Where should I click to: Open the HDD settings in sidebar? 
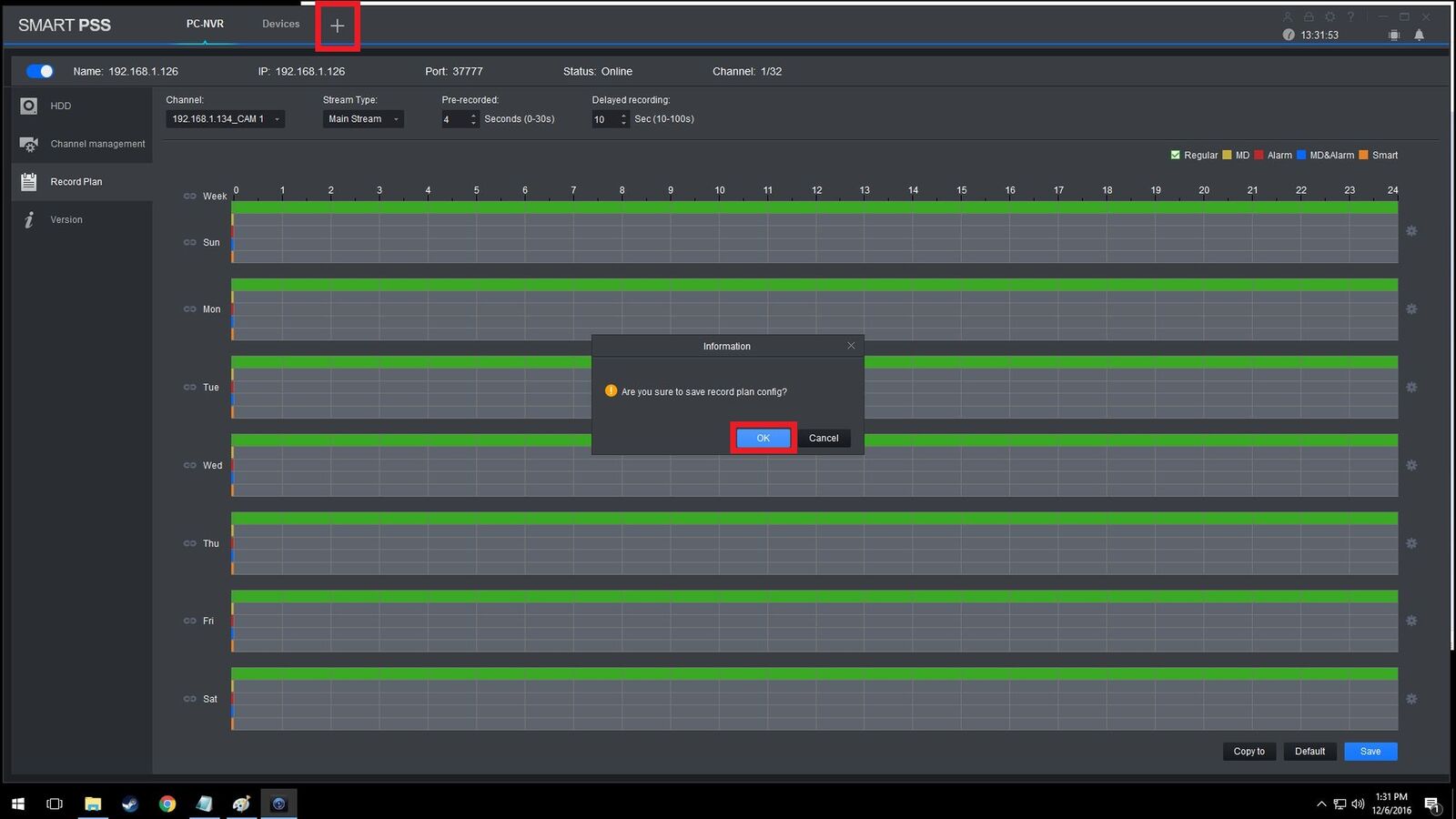tap(60, 106)
